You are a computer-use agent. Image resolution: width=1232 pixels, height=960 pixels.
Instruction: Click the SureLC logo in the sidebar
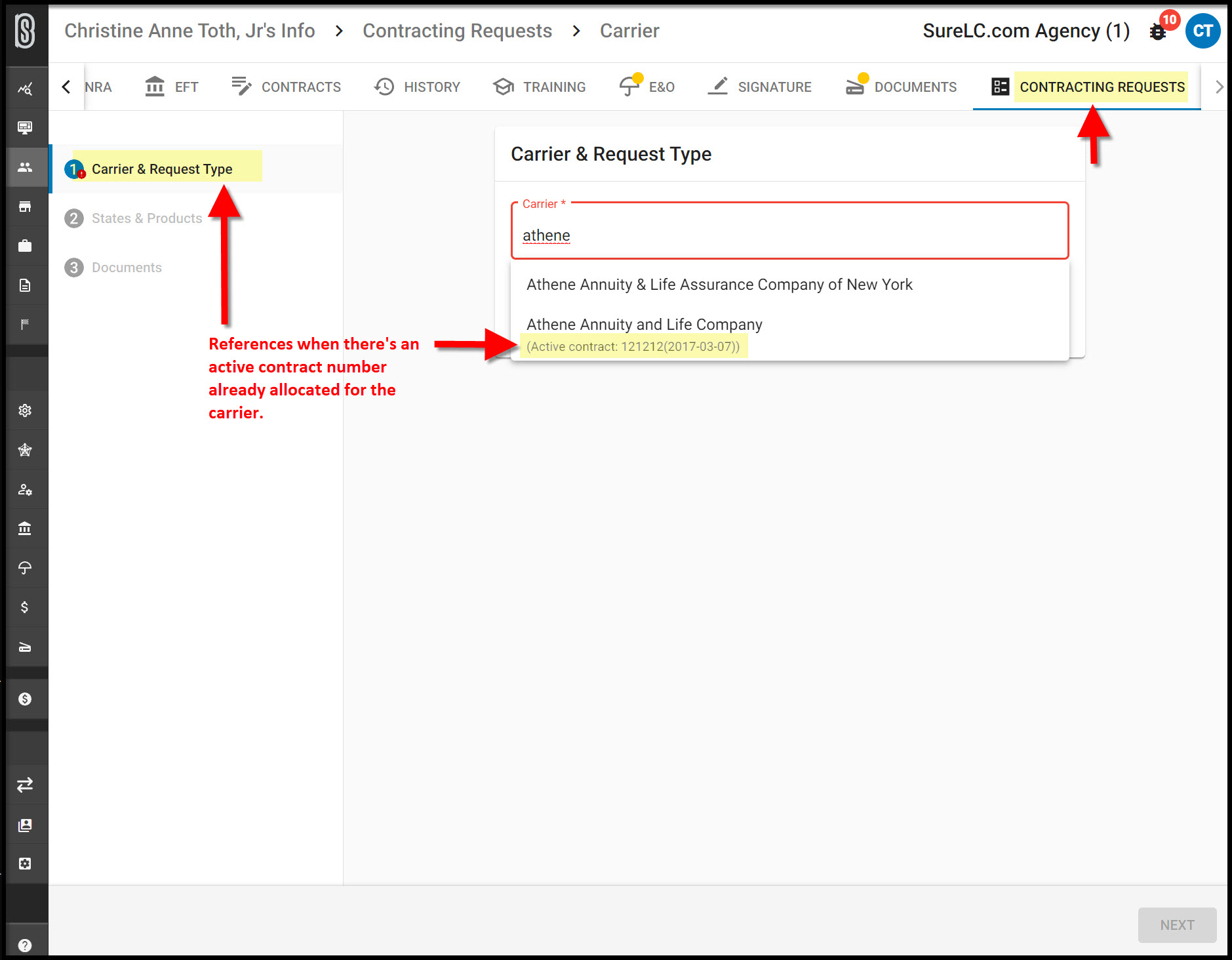click(25, 31)
